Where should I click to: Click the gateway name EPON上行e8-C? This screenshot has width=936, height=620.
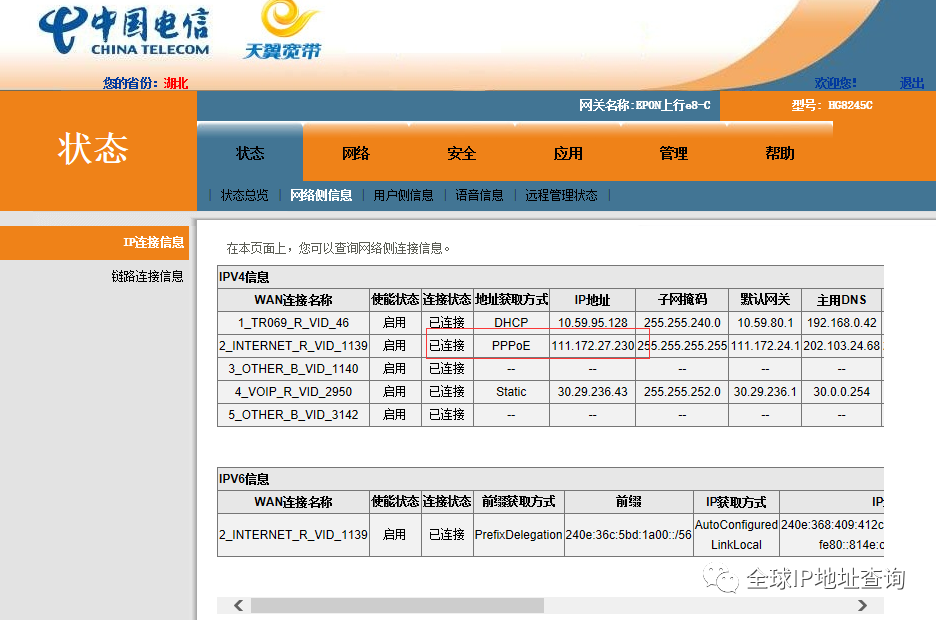tap(673, 105)
